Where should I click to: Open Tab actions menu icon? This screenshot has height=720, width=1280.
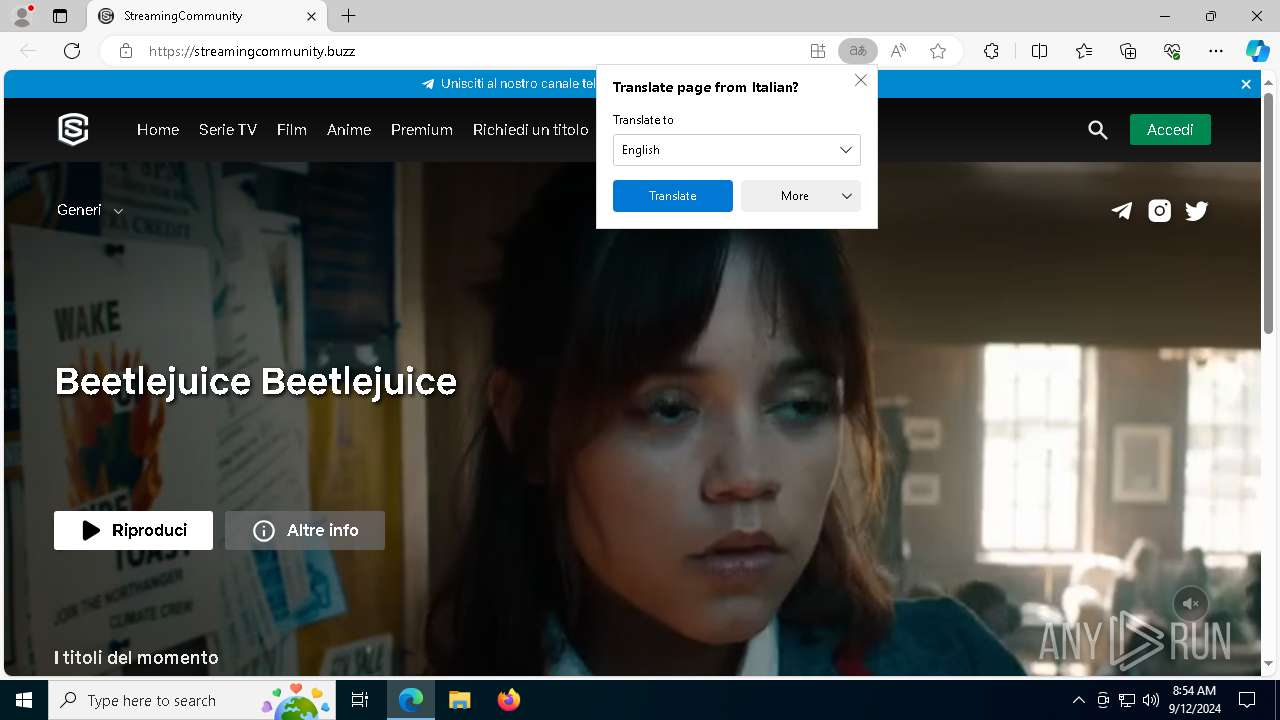(x=60, y=16)
